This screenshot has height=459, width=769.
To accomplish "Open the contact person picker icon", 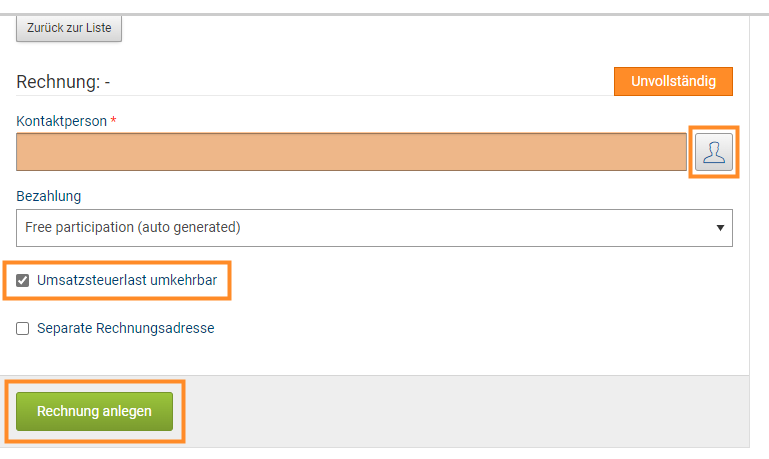I will pyautogui.click(x=714, y=152).
